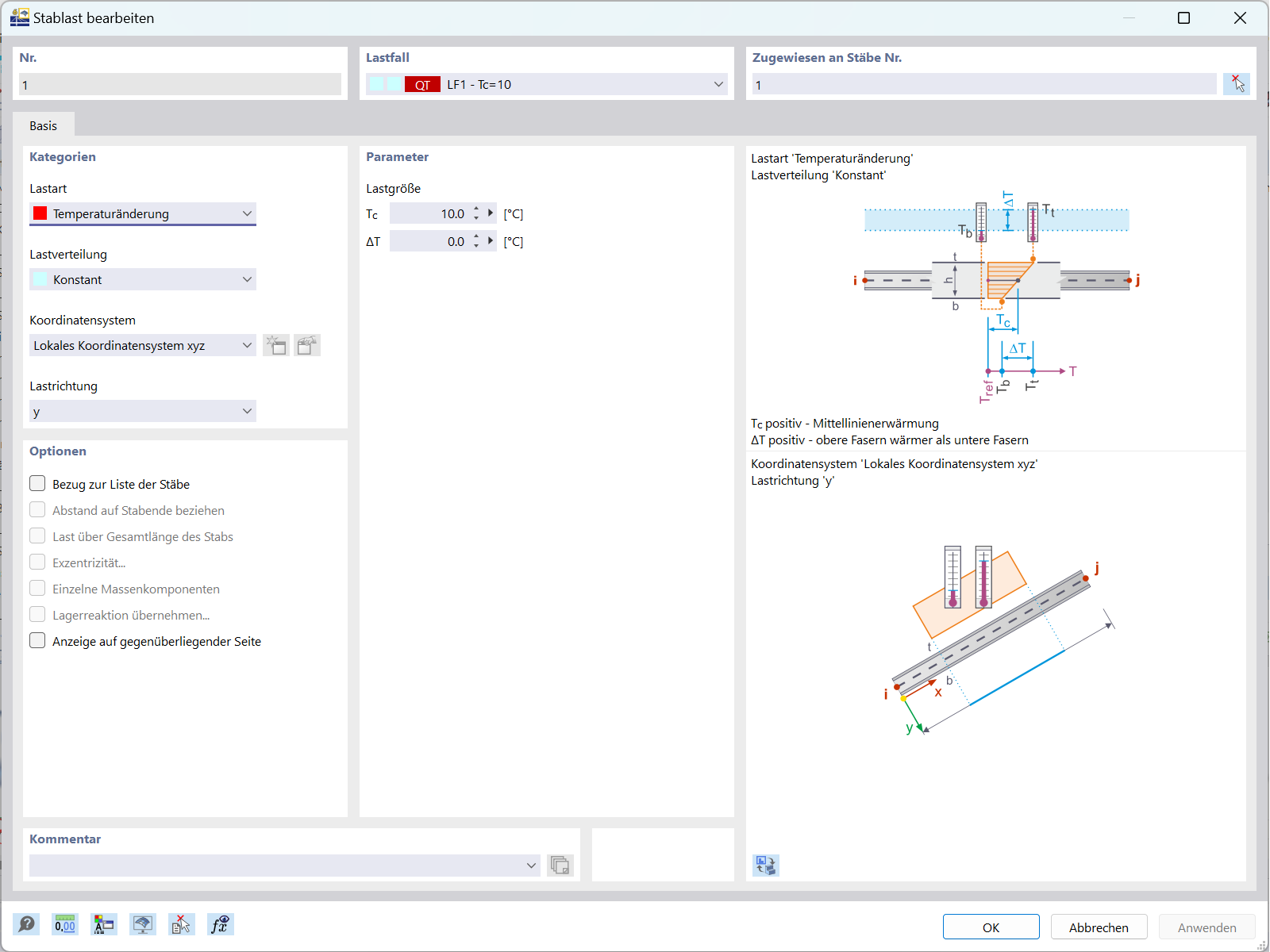Open the units and decimal places settings
Viewport: 1270px width, 952px height.
[65, 924]
